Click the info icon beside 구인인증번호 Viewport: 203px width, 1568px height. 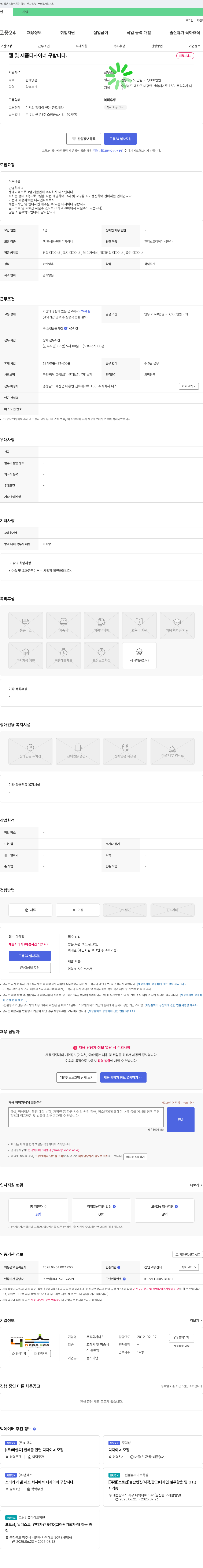click(x=124, y=1279)
